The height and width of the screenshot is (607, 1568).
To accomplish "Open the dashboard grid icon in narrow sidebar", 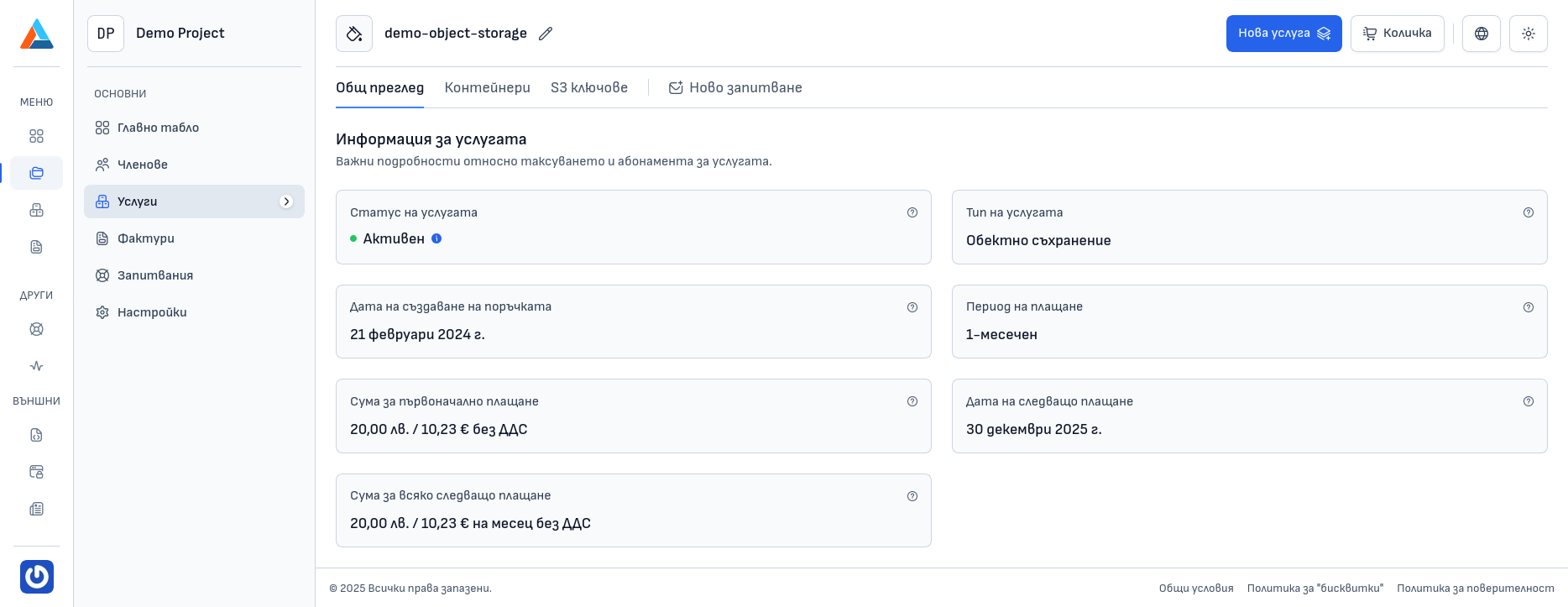I will 37,136.
